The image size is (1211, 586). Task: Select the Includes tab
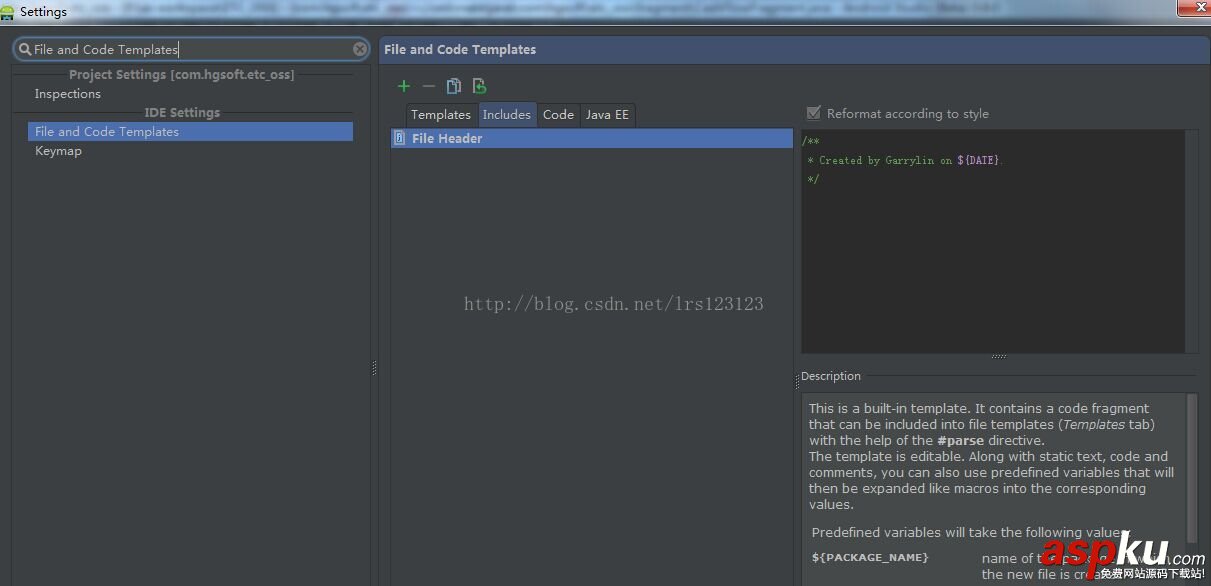pos(506,114)
